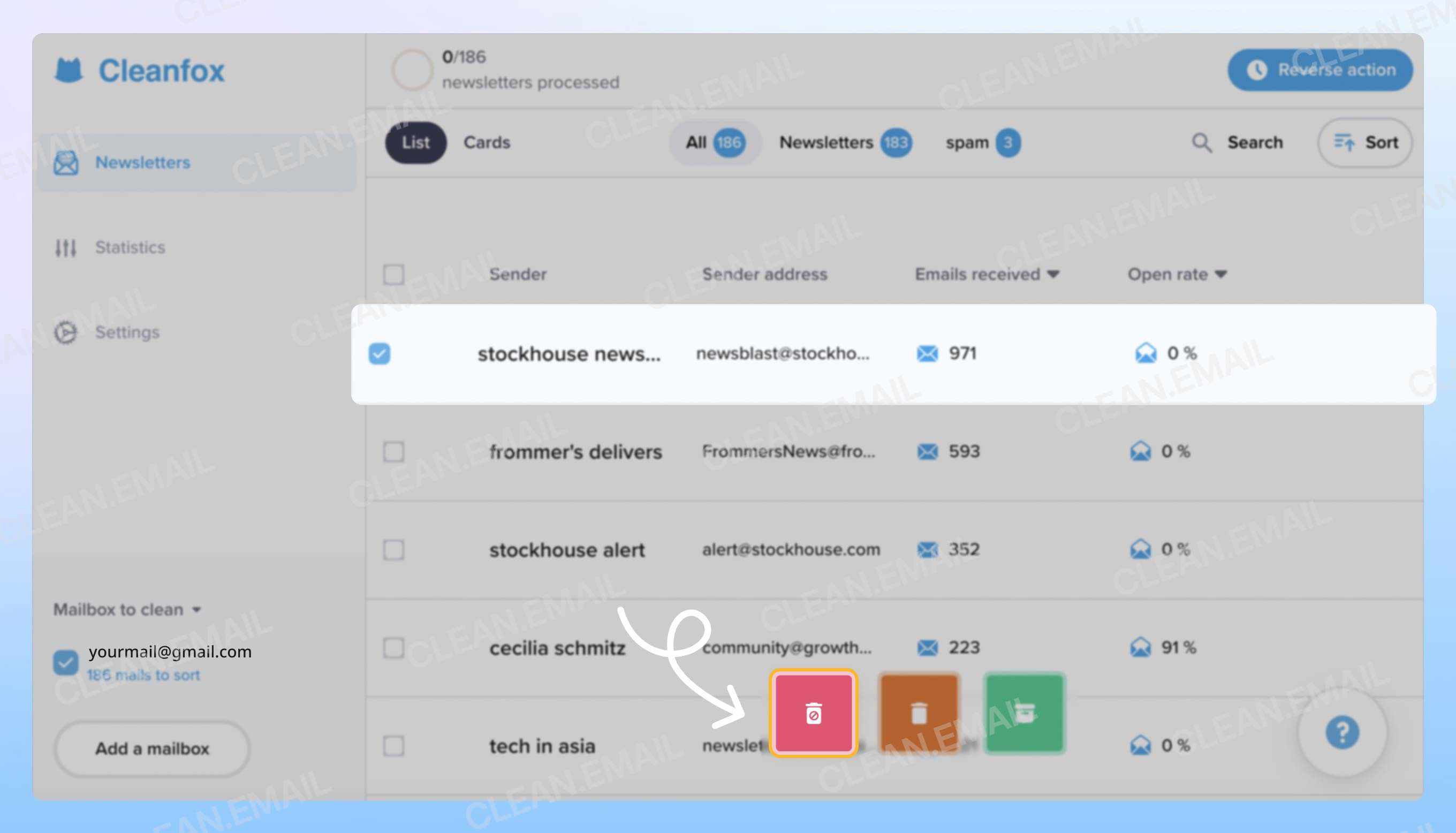Click the newsletters processed progress circle
The width and height of the screenshot is (1456, 833).
[411, 69]
